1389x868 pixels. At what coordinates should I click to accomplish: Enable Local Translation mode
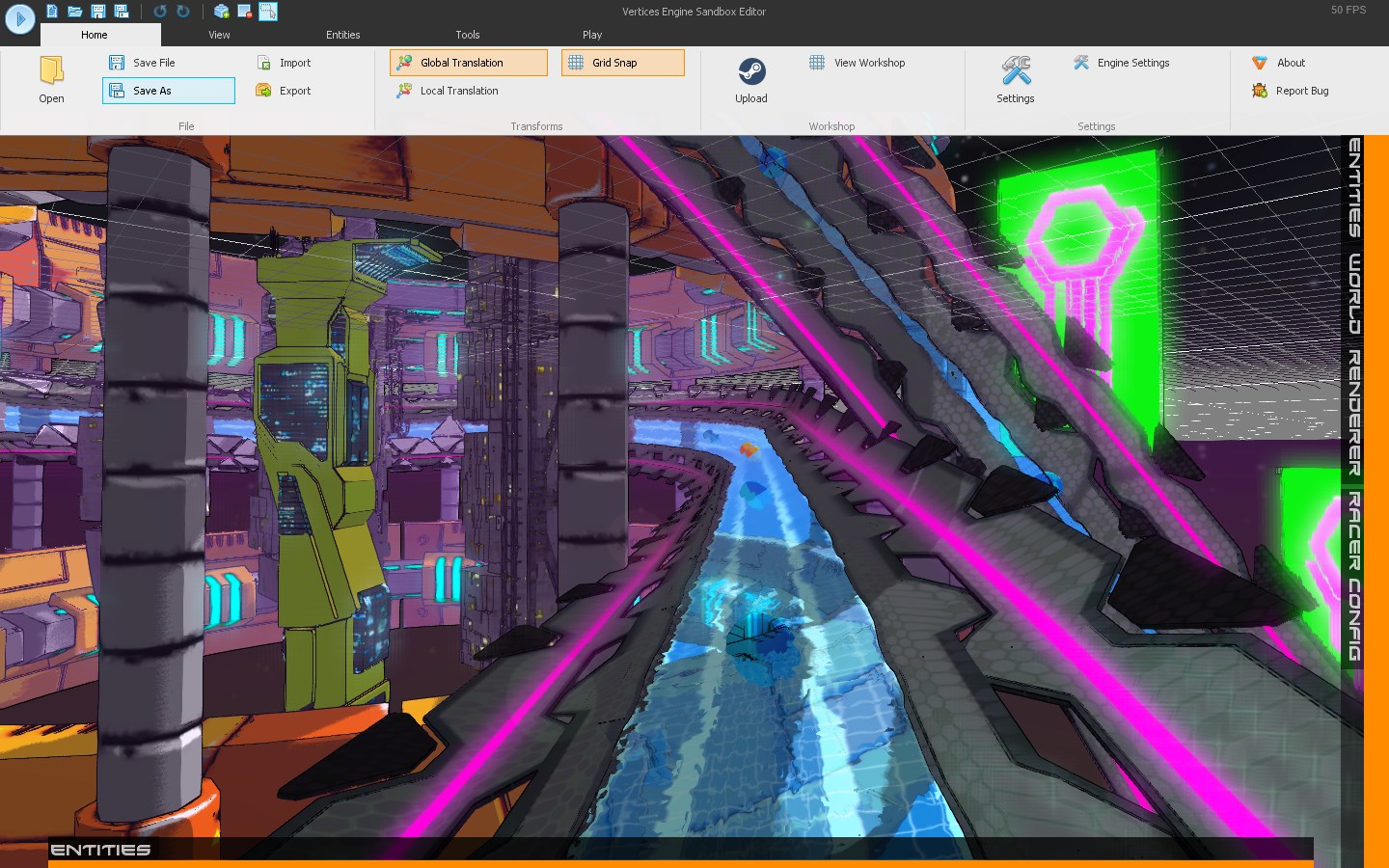coord(459,91)
